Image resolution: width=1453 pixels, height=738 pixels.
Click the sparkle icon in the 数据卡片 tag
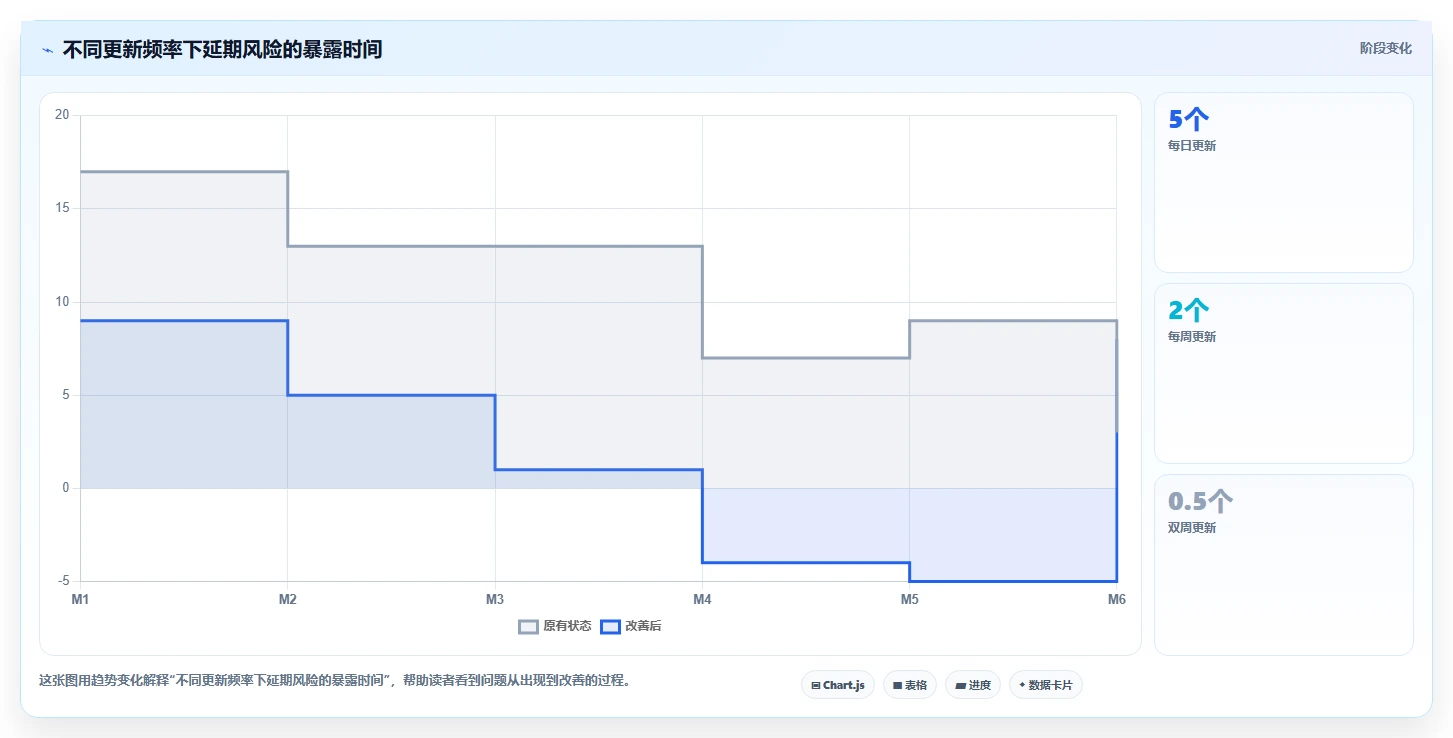(1022, 686)
